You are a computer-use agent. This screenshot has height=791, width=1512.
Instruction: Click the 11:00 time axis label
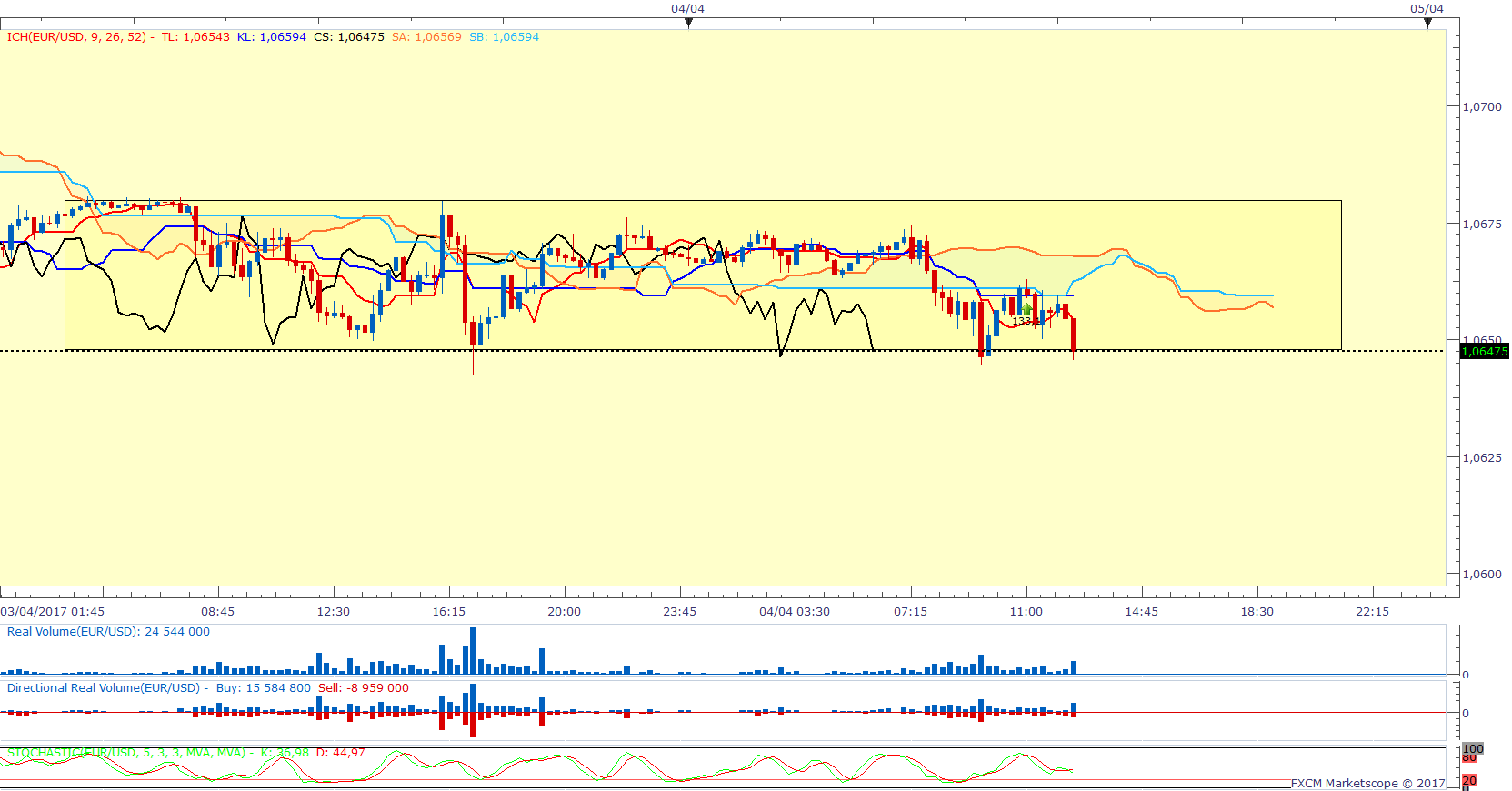click(1026, 612)
